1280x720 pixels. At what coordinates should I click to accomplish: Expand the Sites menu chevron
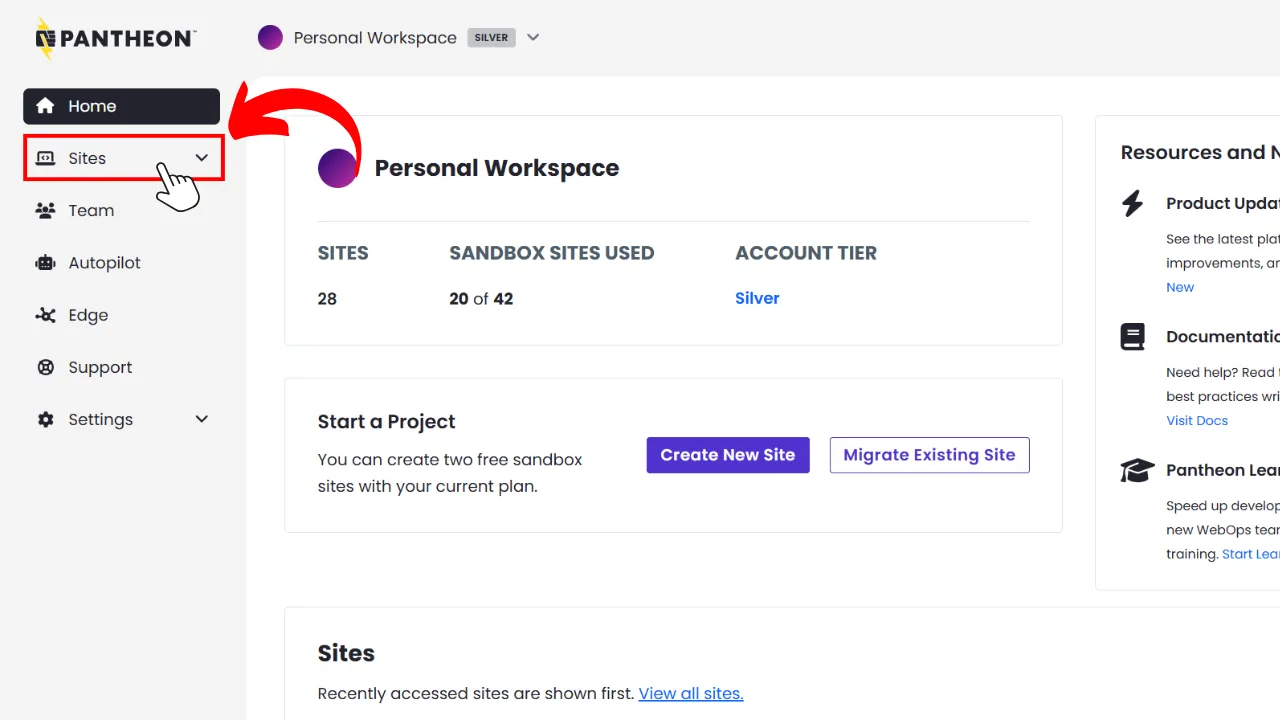coord(201,158)
